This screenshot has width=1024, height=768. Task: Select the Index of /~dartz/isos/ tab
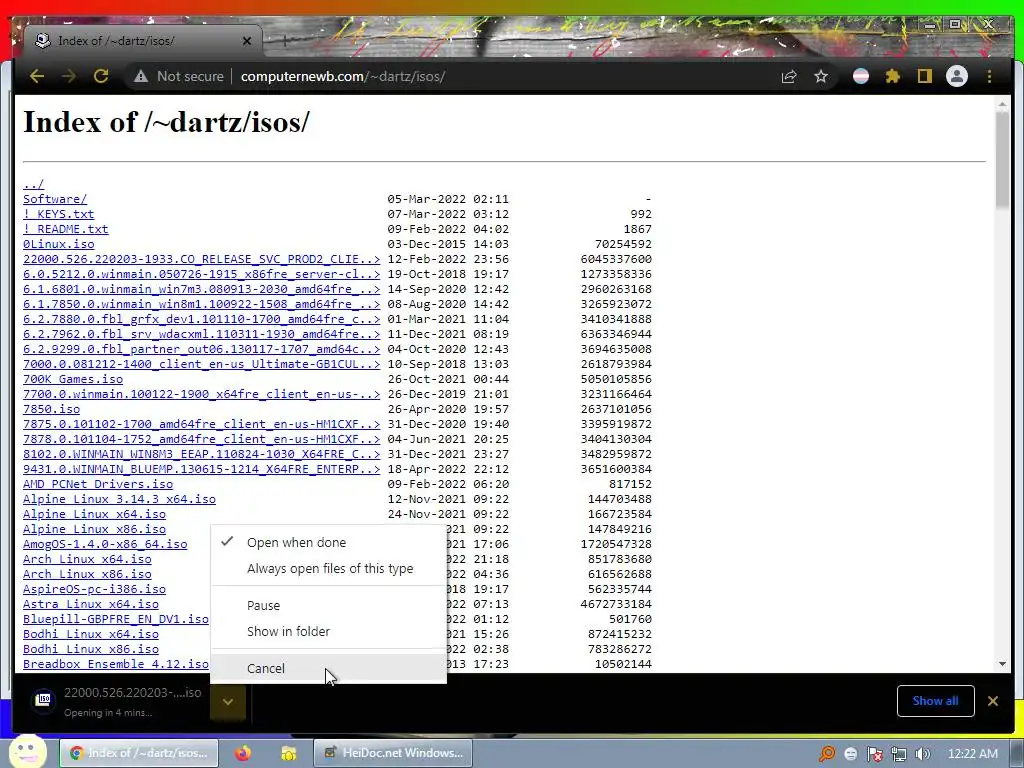142,40
